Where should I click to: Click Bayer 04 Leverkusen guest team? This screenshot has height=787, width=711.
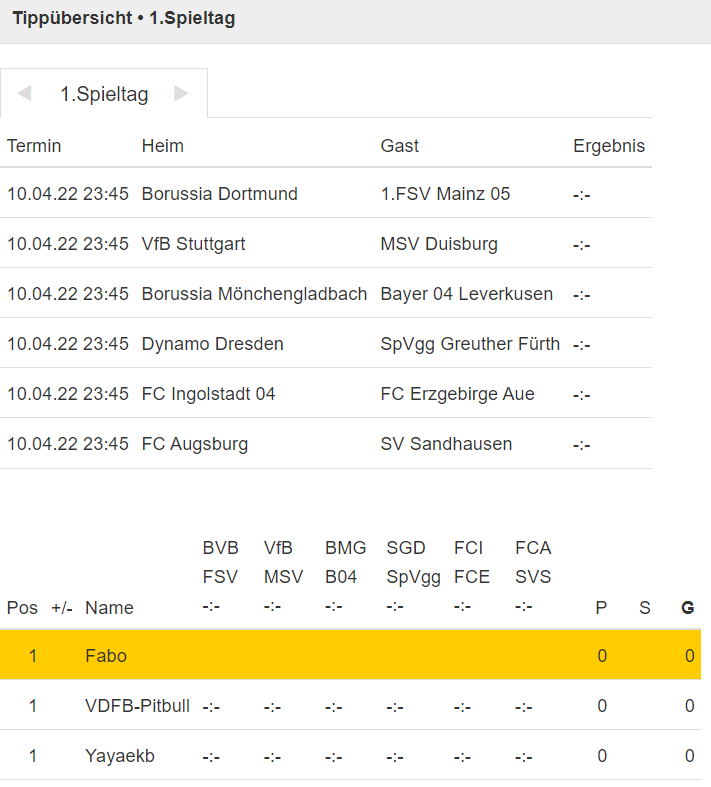466,294
